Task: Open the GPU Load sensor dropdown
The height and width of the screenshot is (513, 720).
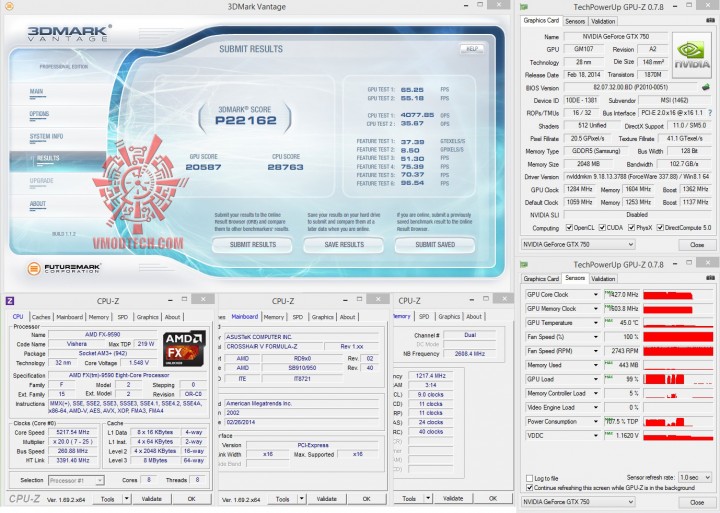Action: pos(596,379)
